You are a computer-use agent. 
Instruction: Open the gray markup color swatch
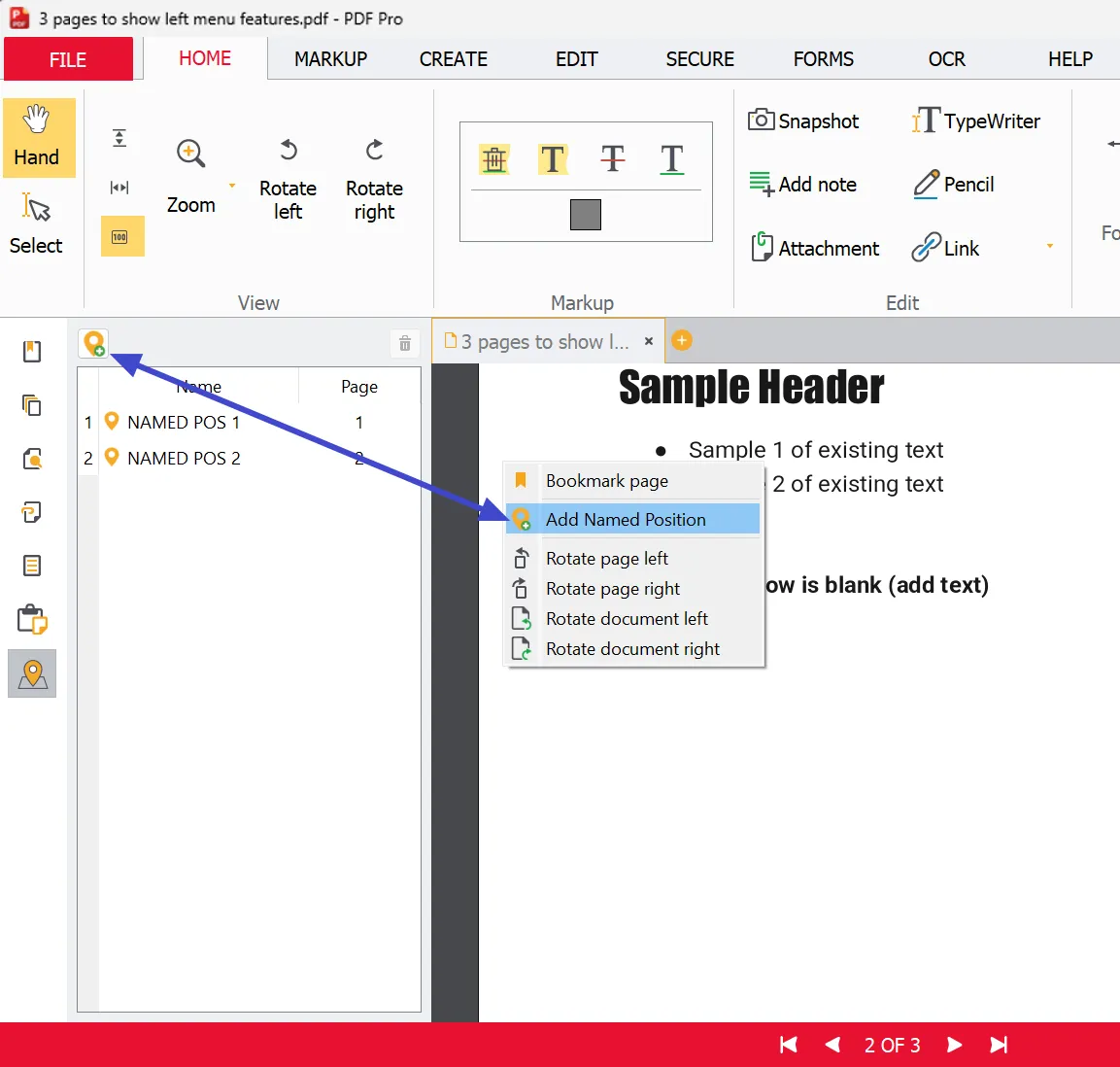click(x=586, y=215)
